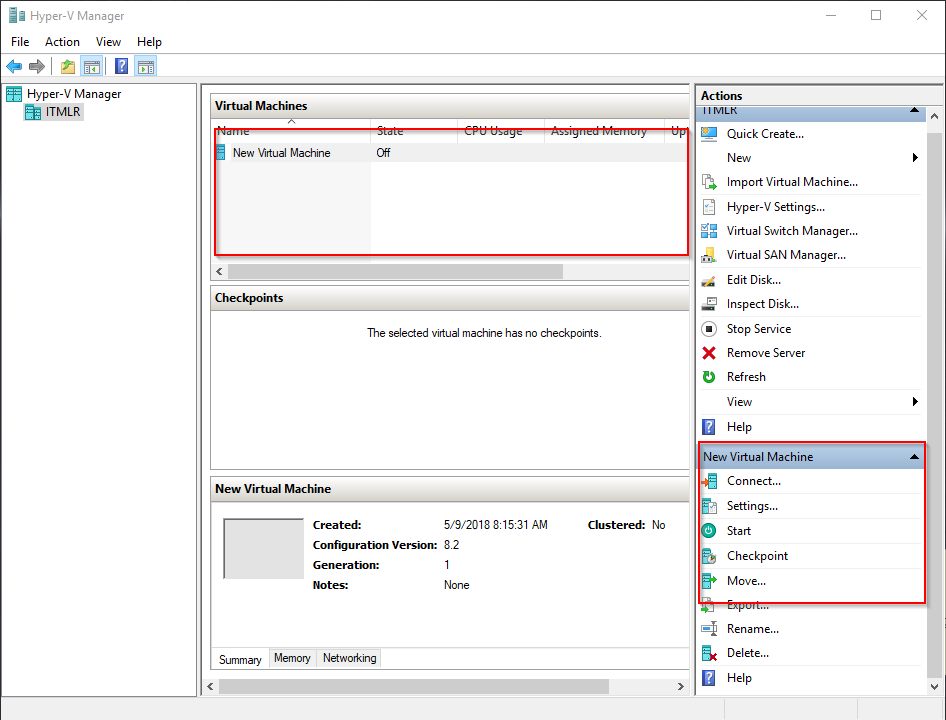Click the Forward arrow toolbar icon
The image size is (946, 720).
pos(37,66)
